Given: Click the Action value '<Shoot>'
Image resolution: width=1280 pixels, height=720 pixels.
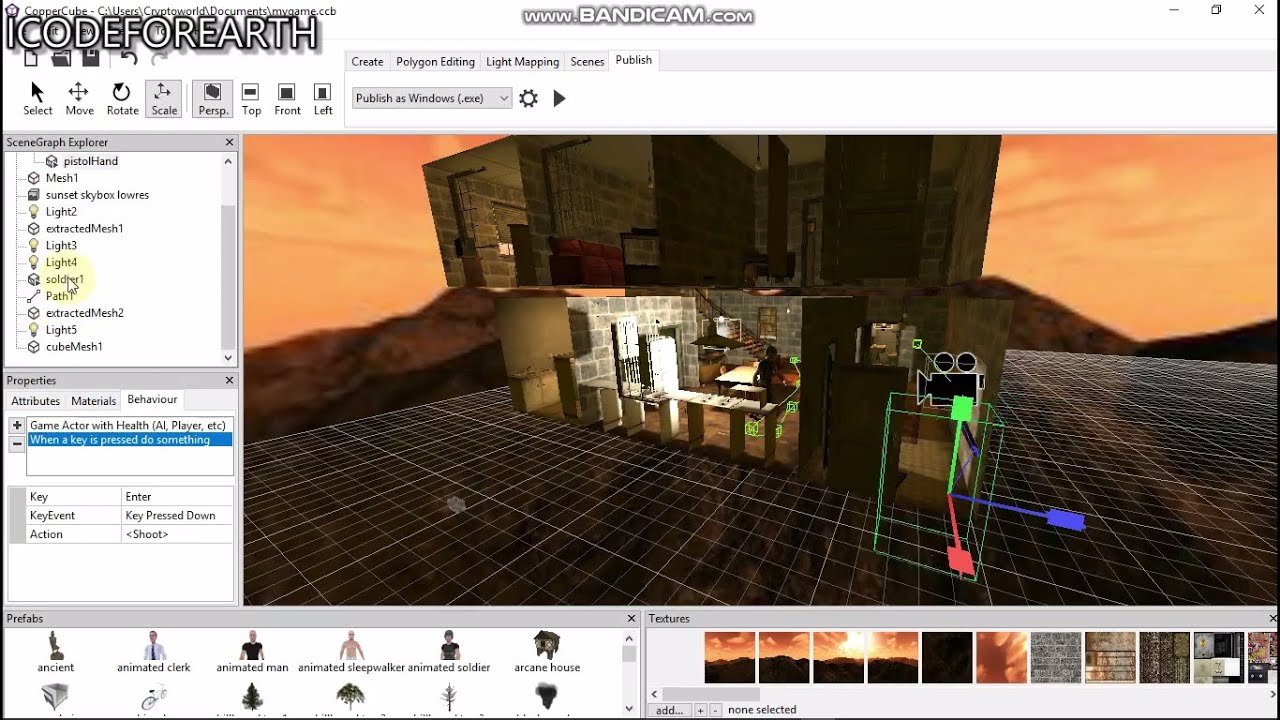Looking at the screenshot, I should pos(177,535).
